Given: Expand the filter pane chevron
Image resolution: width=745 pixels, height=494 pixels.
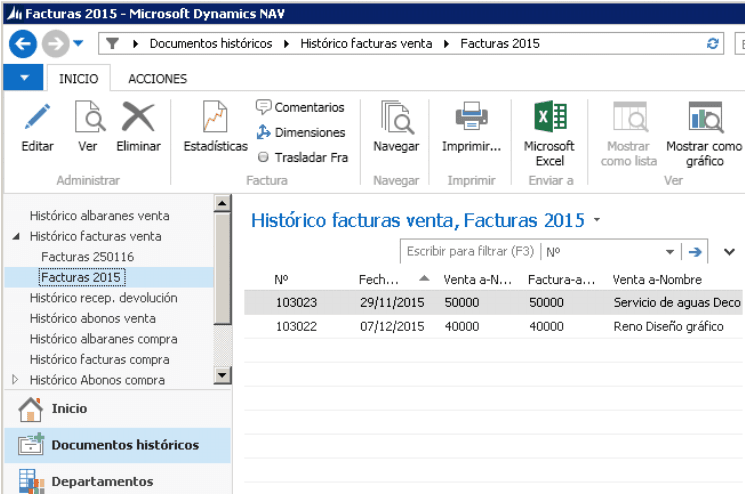Looking at the screenshot, I should click(729, 252).
